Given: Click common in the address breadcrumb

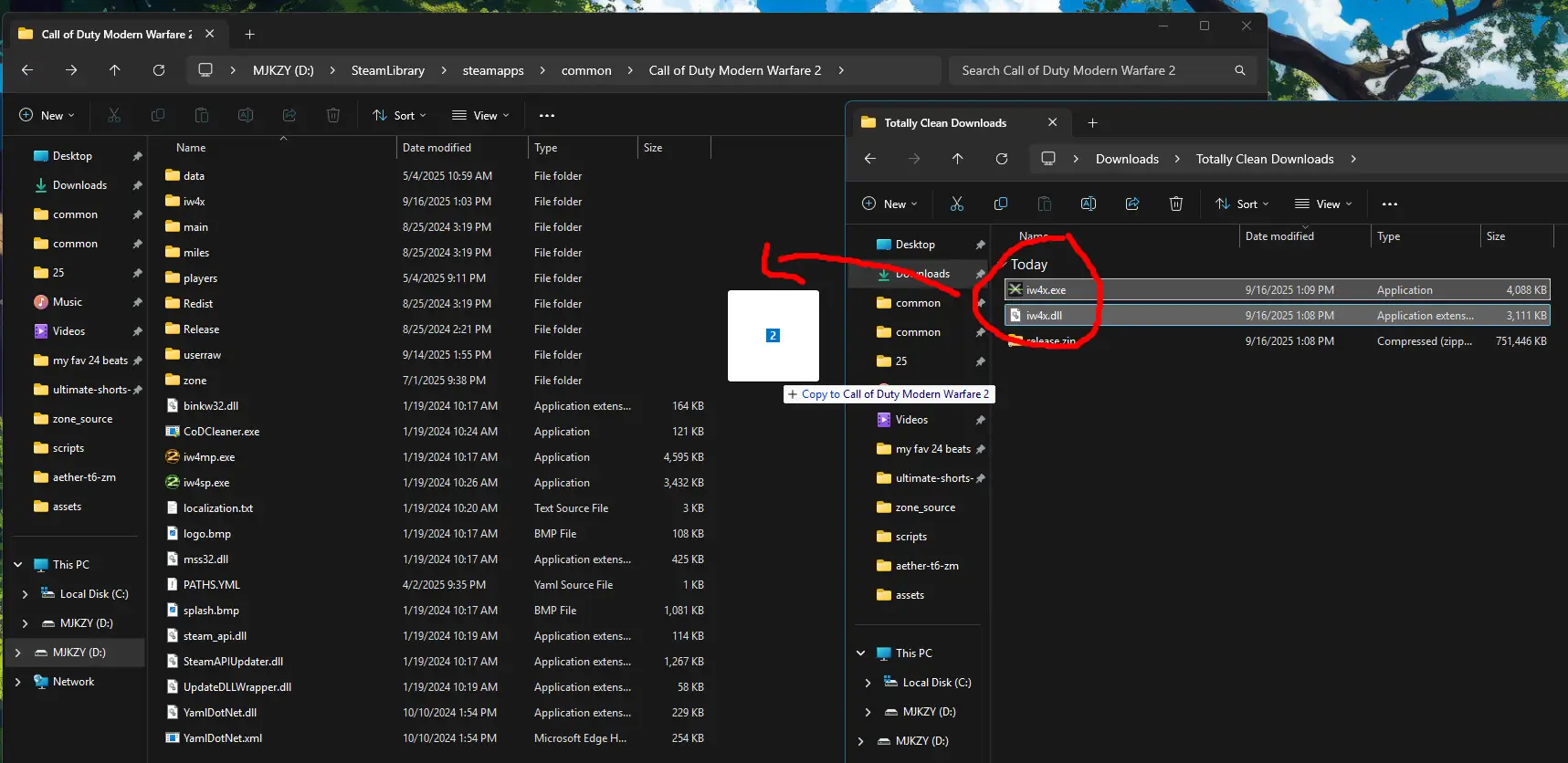Looking at the screenshot, I should (x=586, y=70).
